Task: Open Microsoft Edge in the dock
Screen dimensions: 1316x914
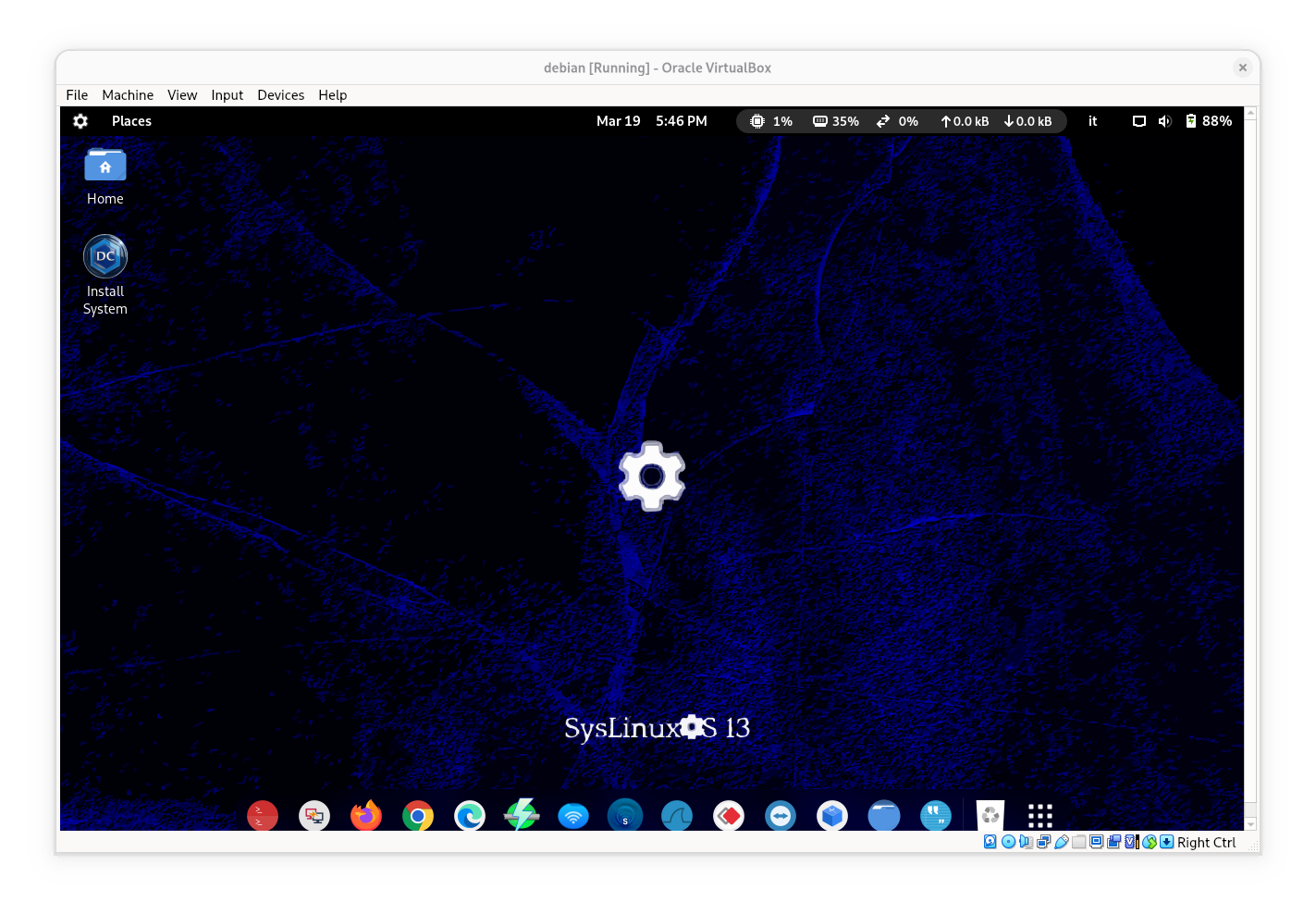Action: (470, 816)
